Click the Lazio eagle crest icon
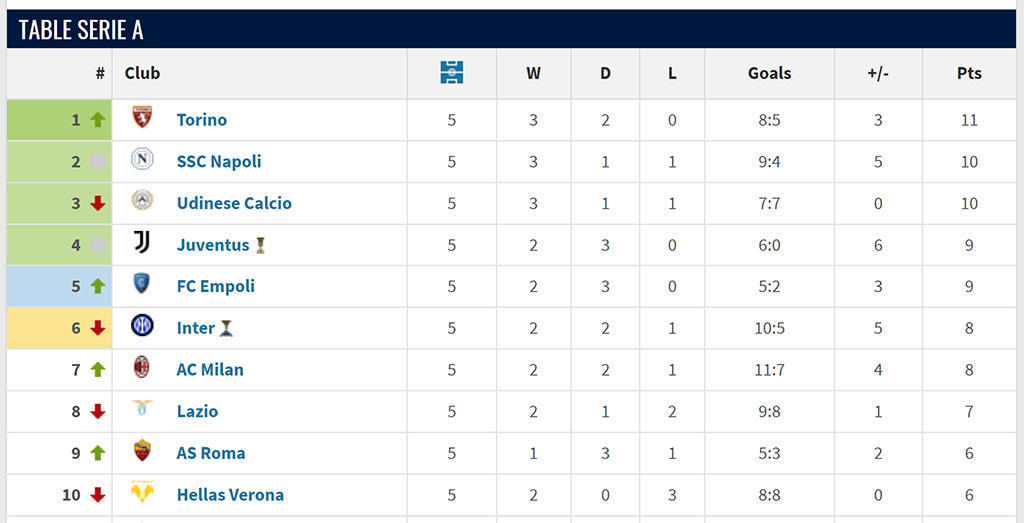The image size is (1024, 523). coord(142,408)
